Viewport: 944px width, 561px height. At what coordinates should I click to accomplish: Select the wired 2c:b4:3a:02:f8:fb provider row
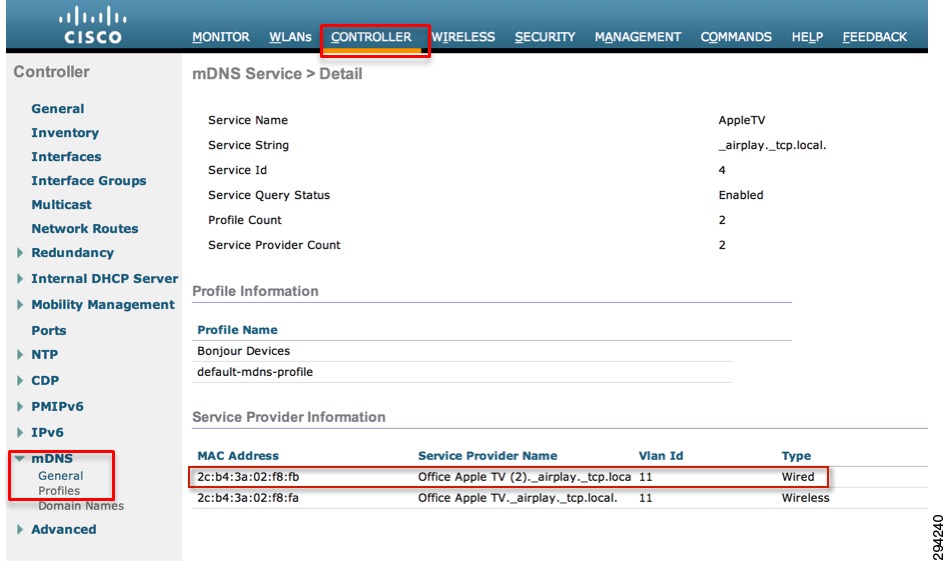[508, 477]
